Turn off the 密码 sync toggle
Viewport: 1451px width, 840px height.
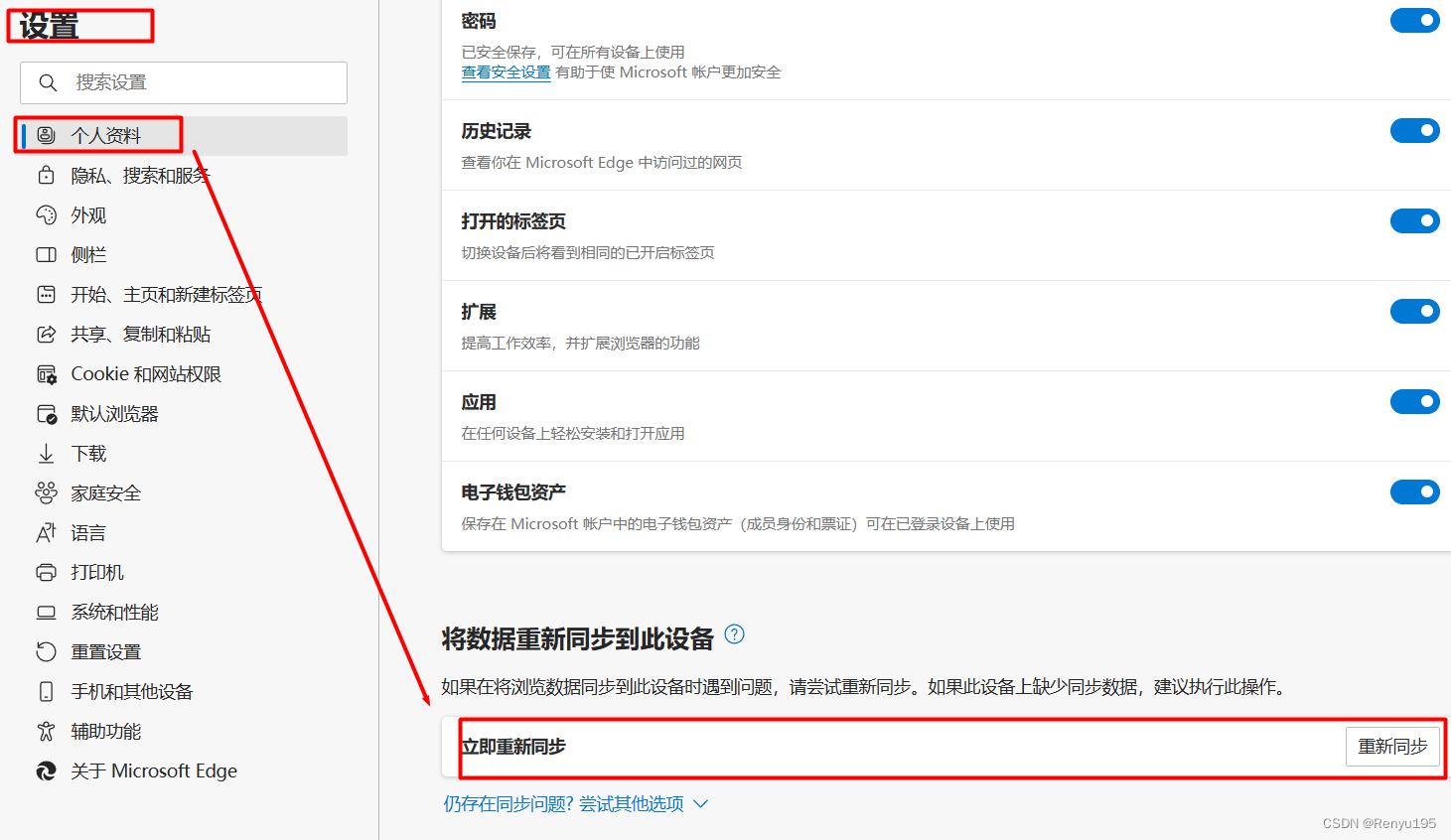pos(1414,20)
